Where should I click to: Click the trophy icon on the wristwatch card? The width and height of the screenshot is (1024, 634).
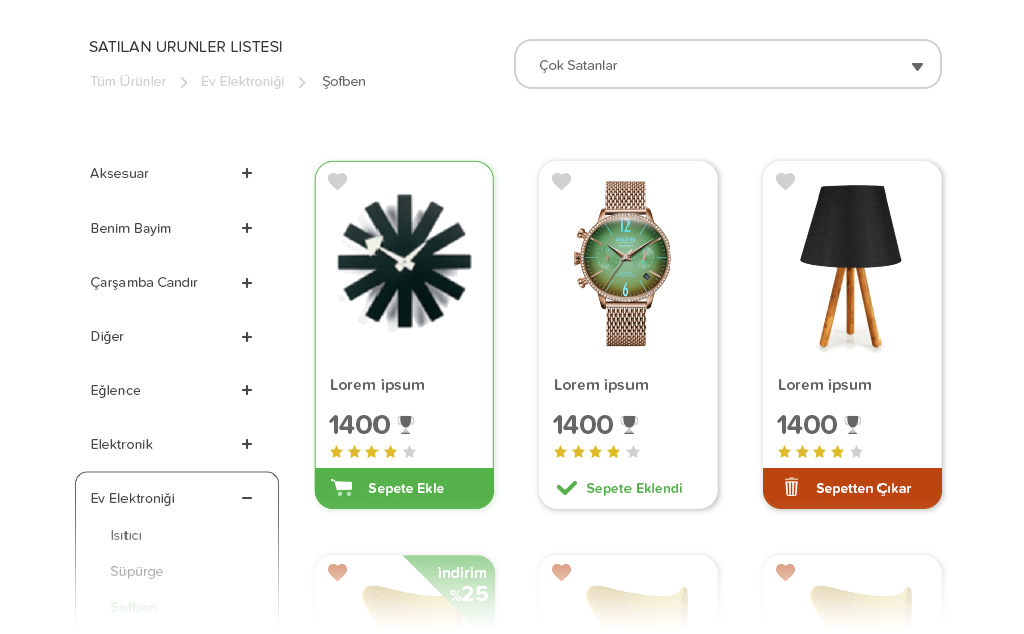coord(629,424)
